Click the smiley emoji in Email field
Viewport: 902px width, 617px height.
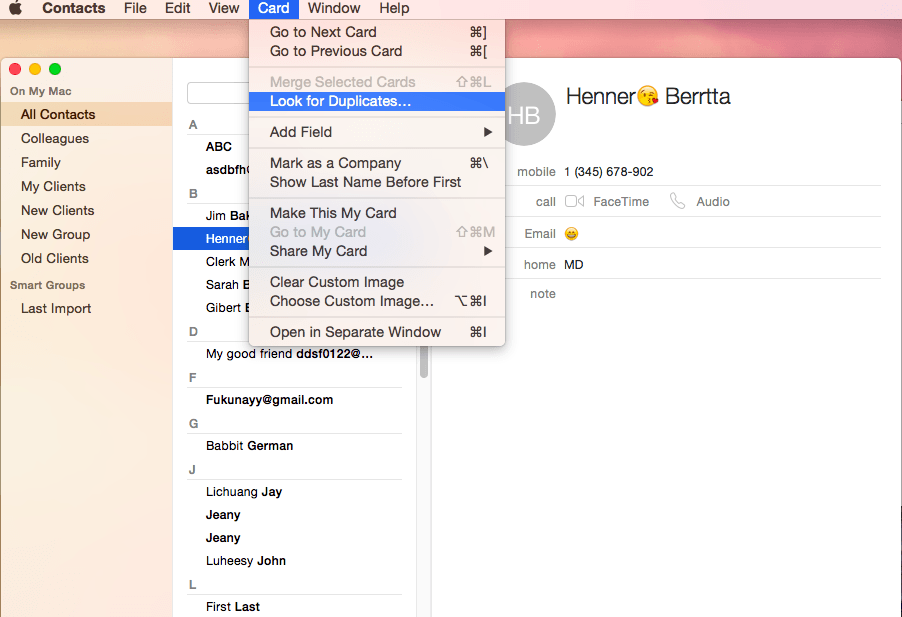pos(571,233)
